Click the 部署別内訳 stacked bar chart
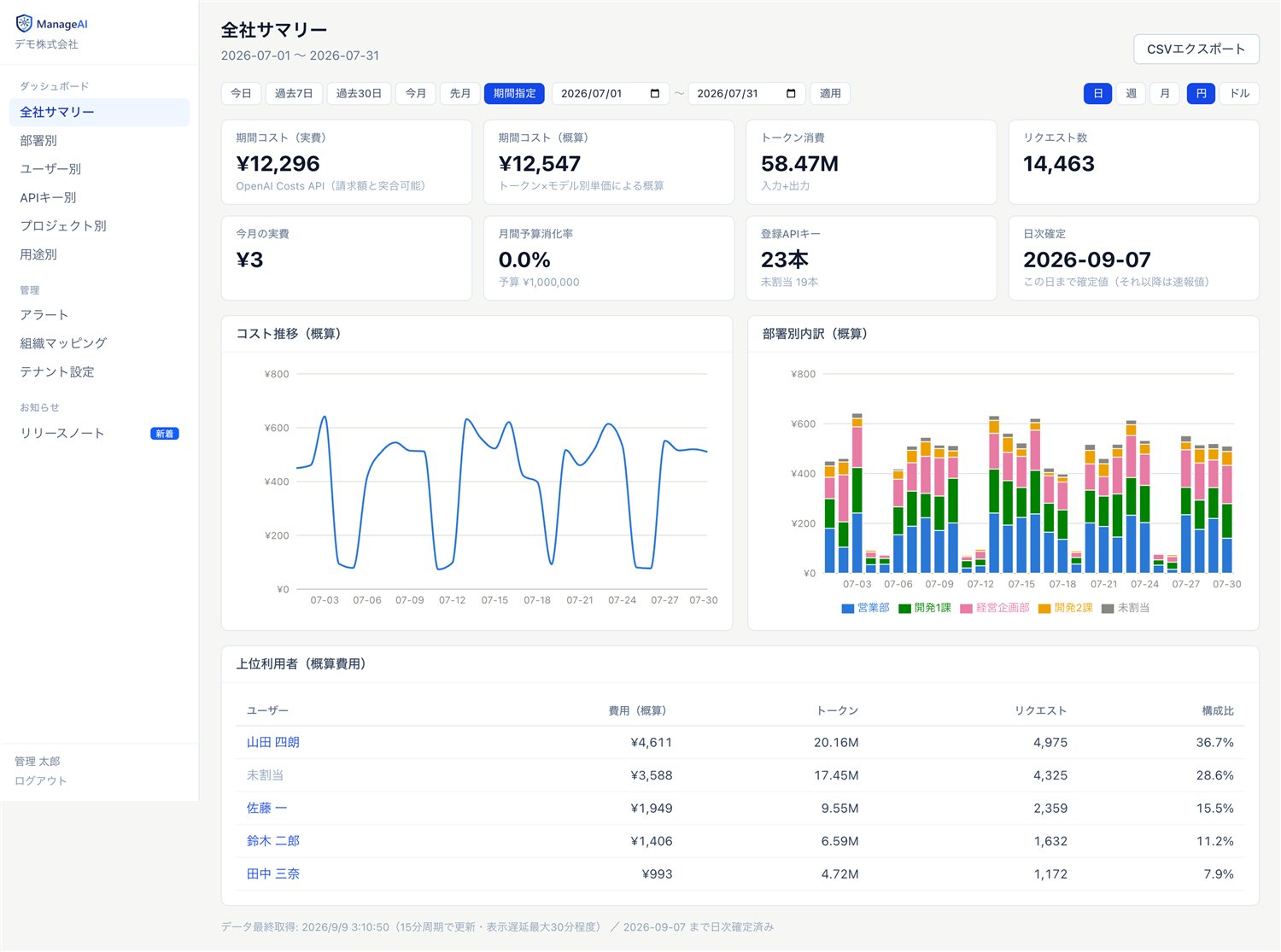Viewport: 1281px width, 952px height. point(1029,474)
